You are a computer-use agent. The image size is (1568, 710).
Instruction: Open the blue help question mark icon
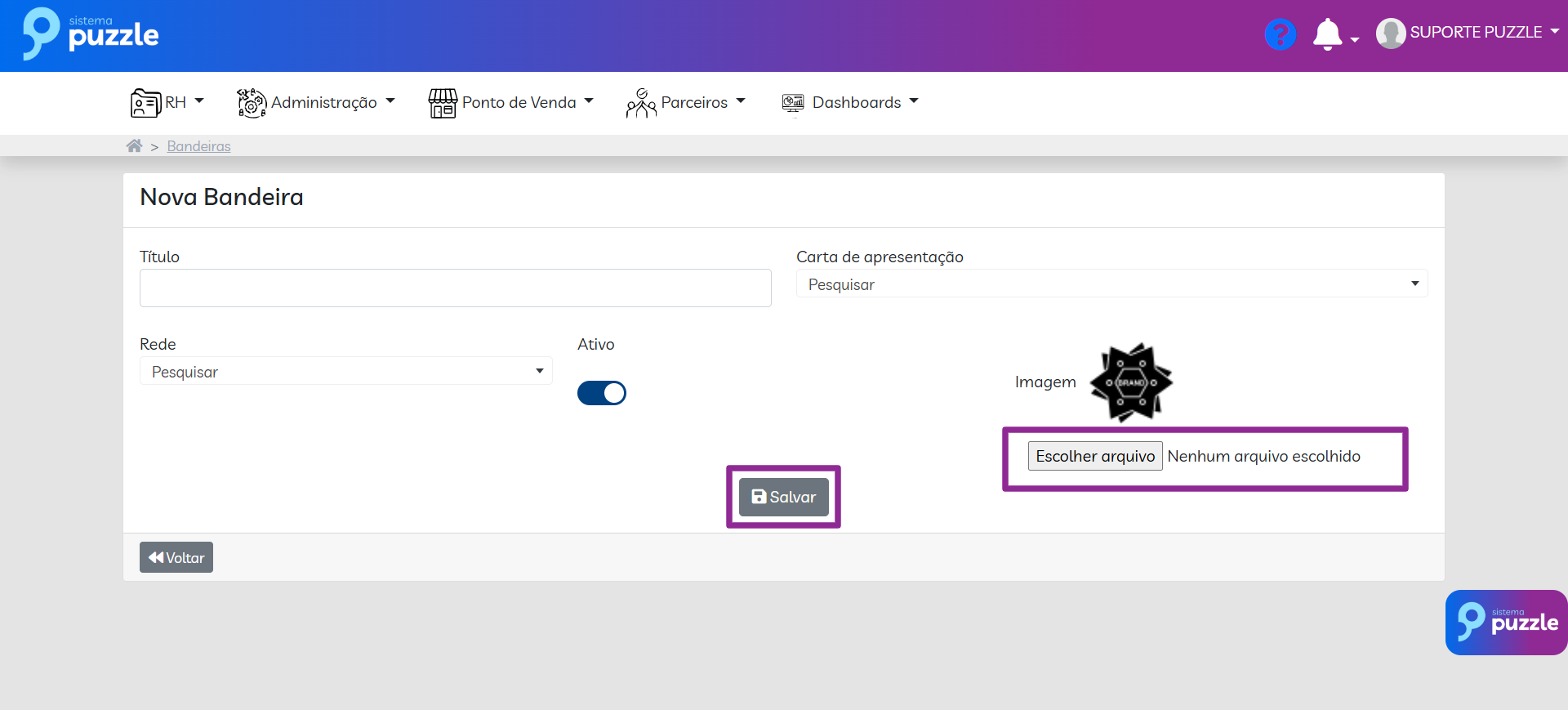(1280, 34)
